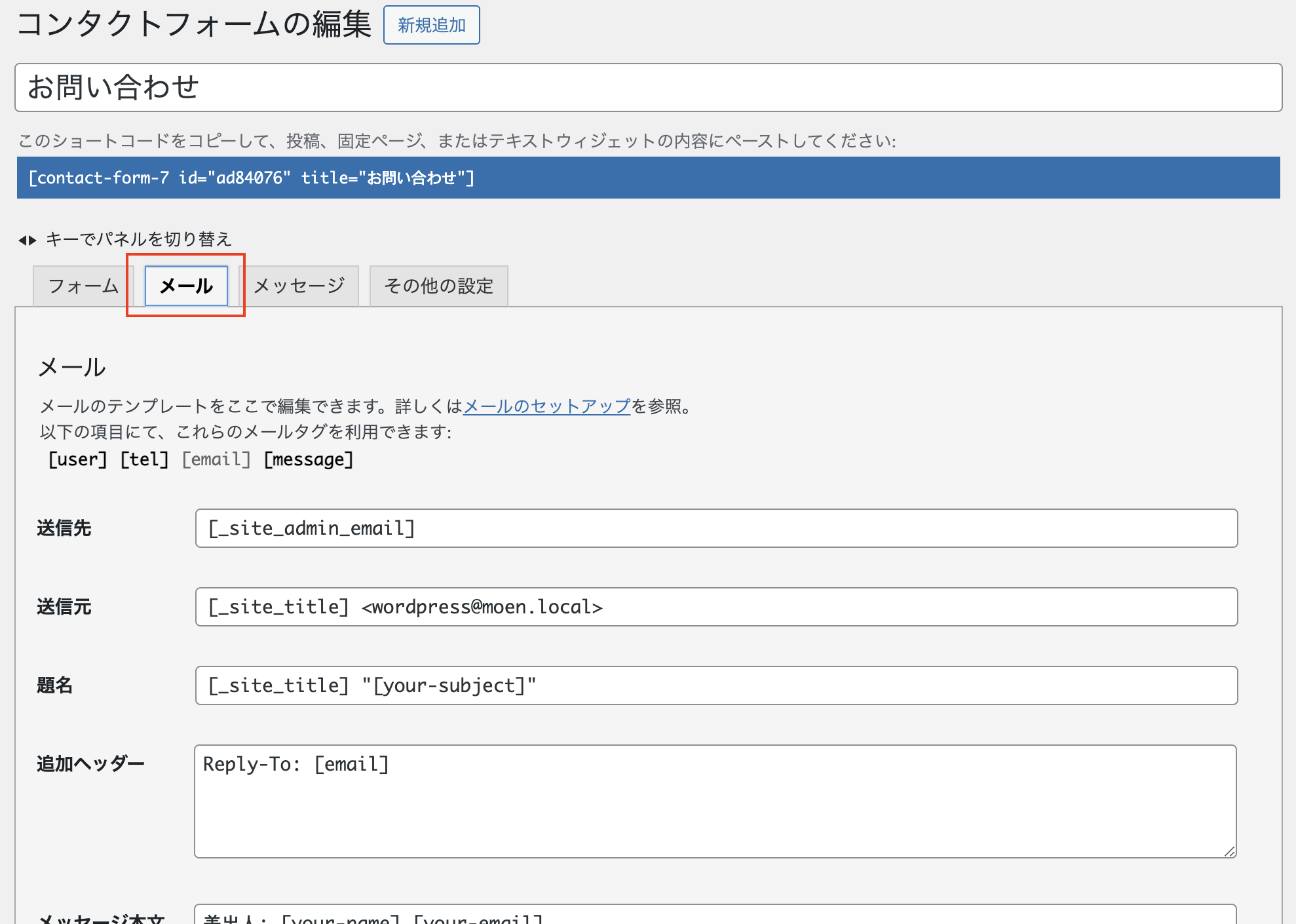
Task: Switch to the フォーム tab
Action: (x=83, y=286)
